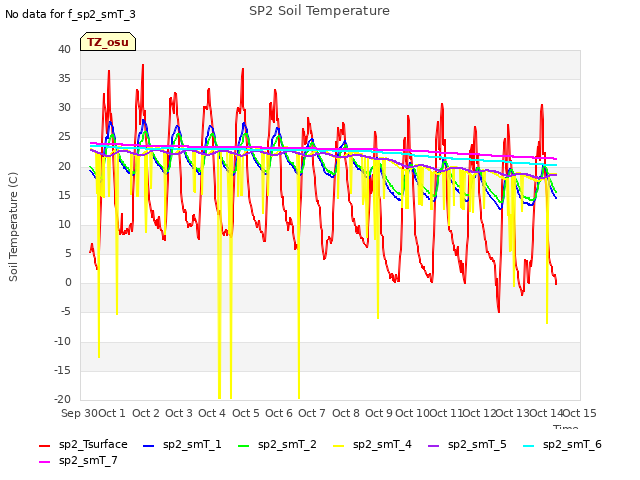Click the Oct 15 x-axis tick label
This screenshot has width=640, height=480.
pyautogui.click(x=579, y=413)
